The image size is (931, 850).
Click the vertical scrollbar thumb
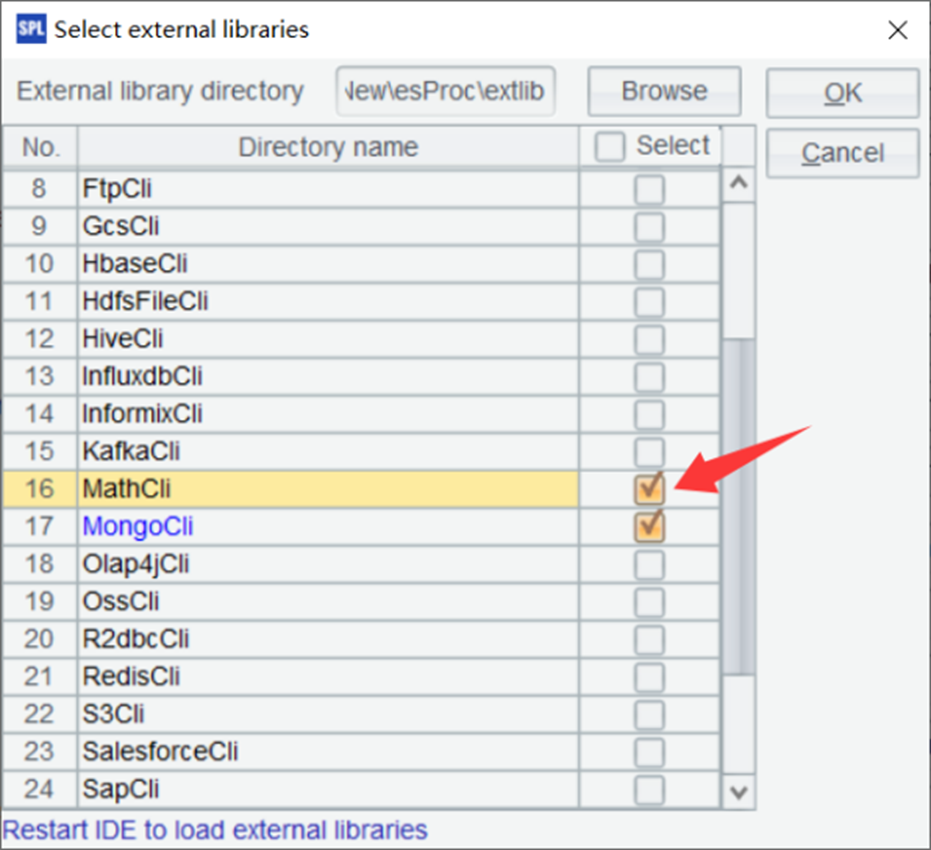point(739,506)
